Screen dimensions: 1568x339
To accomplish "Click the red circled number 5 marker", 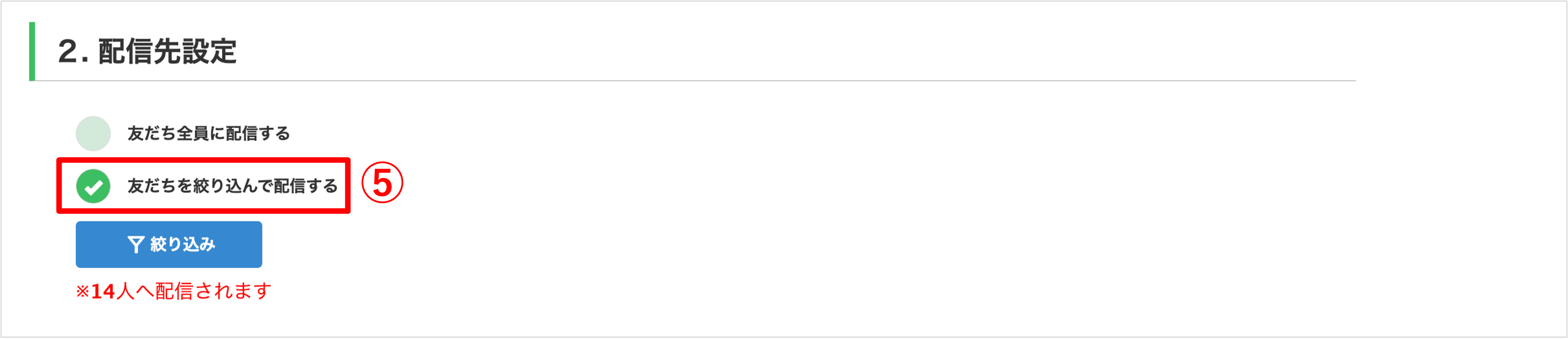I will coord(382,183).
